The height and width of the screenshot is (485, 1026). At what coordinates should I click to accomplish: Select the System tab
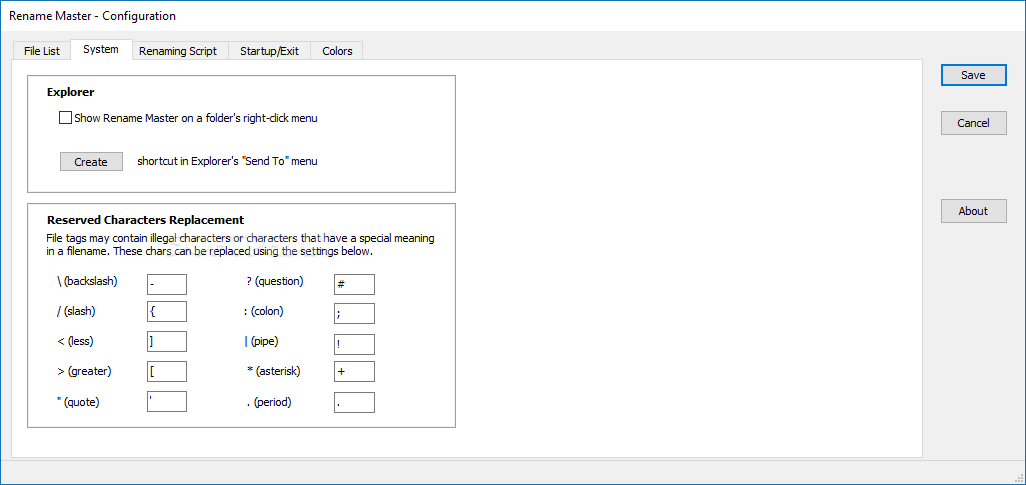[101, 50]
